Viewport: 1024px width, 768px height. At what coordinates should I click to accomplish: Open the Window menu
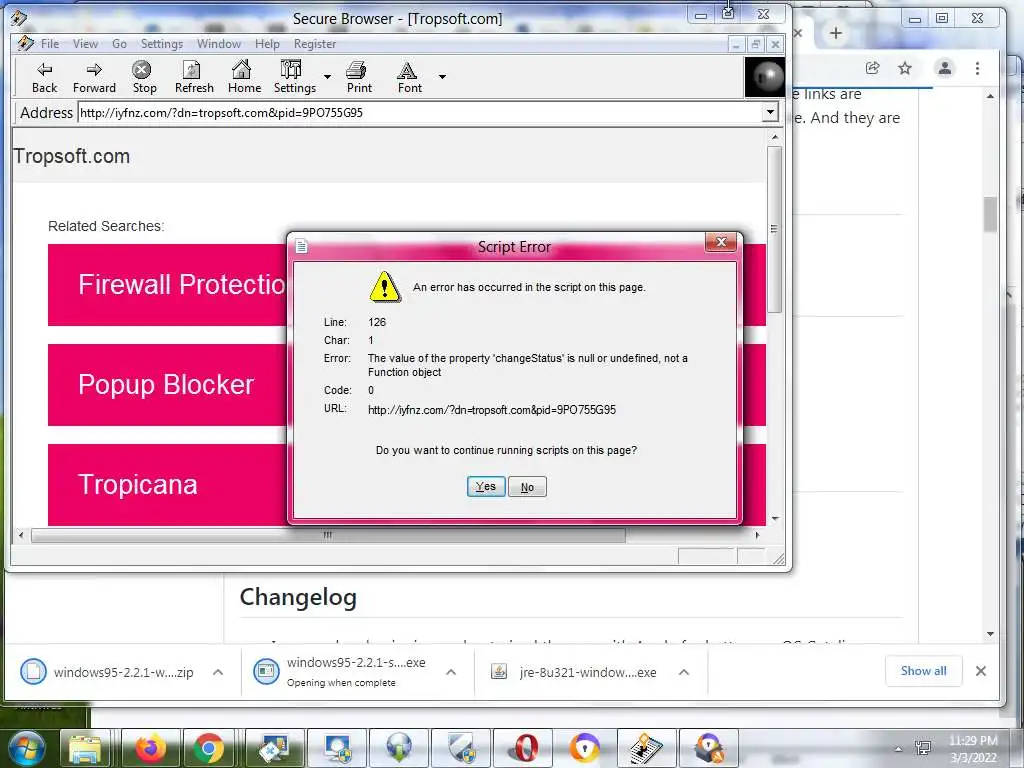point(219,44)
